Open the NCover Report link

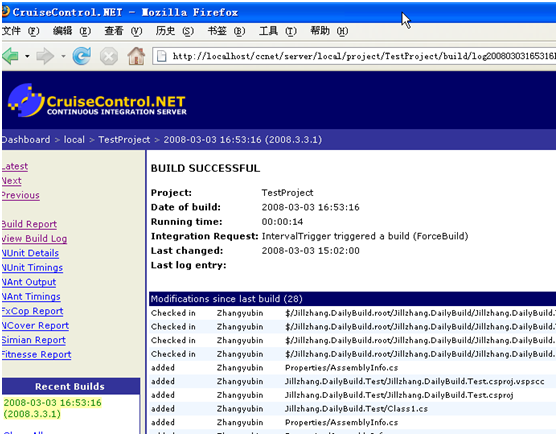(x=35, y=326)
